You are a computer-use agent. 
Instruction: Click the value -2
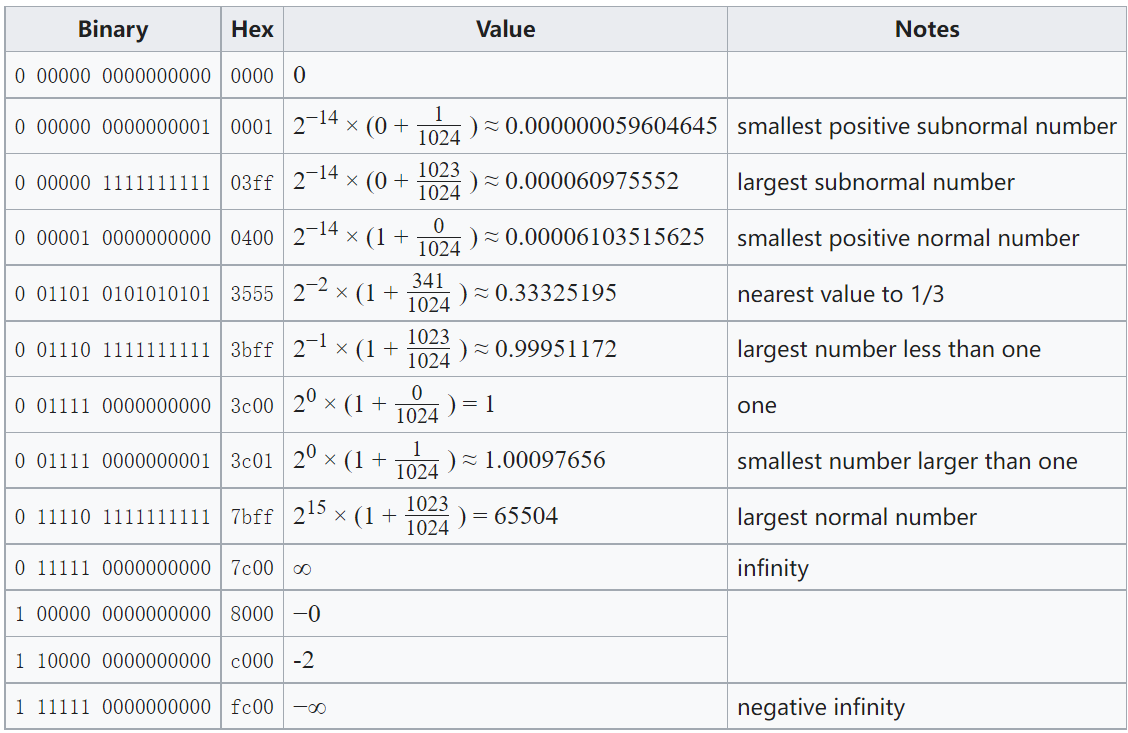pyautogui.click(x=304, y=660)
